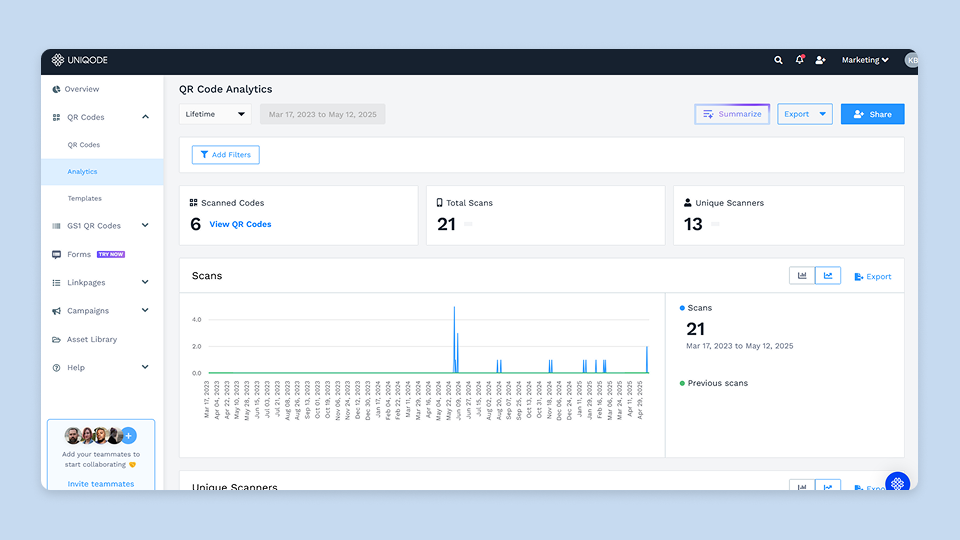This screenshot has height=540, width=960.
Task: Open Asset Library
Action: click(92, 339)
